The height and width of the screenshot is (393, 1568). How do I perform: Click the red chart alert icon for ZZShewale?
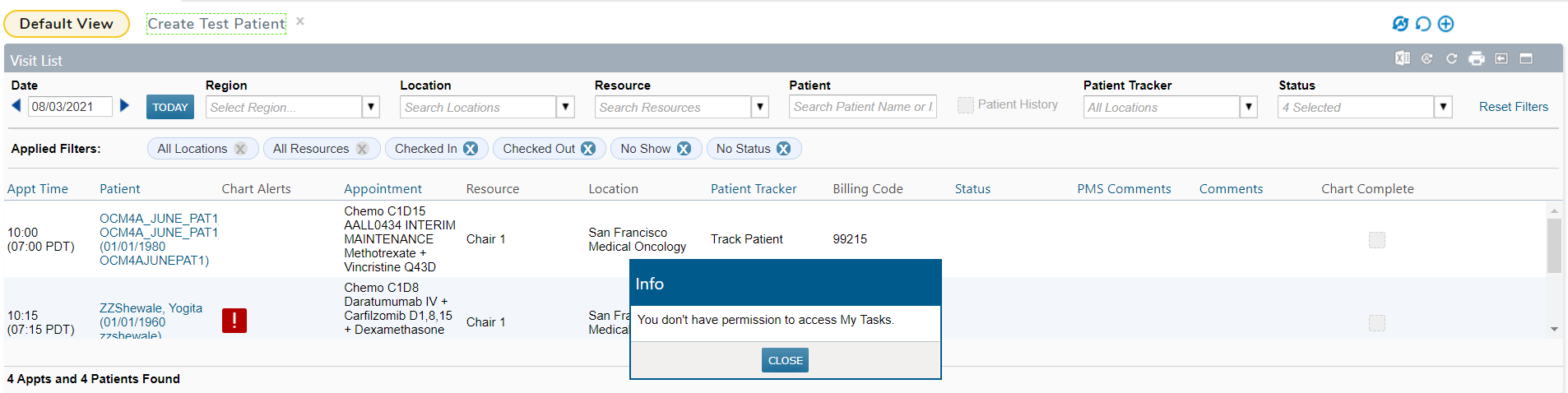(234, 321)
